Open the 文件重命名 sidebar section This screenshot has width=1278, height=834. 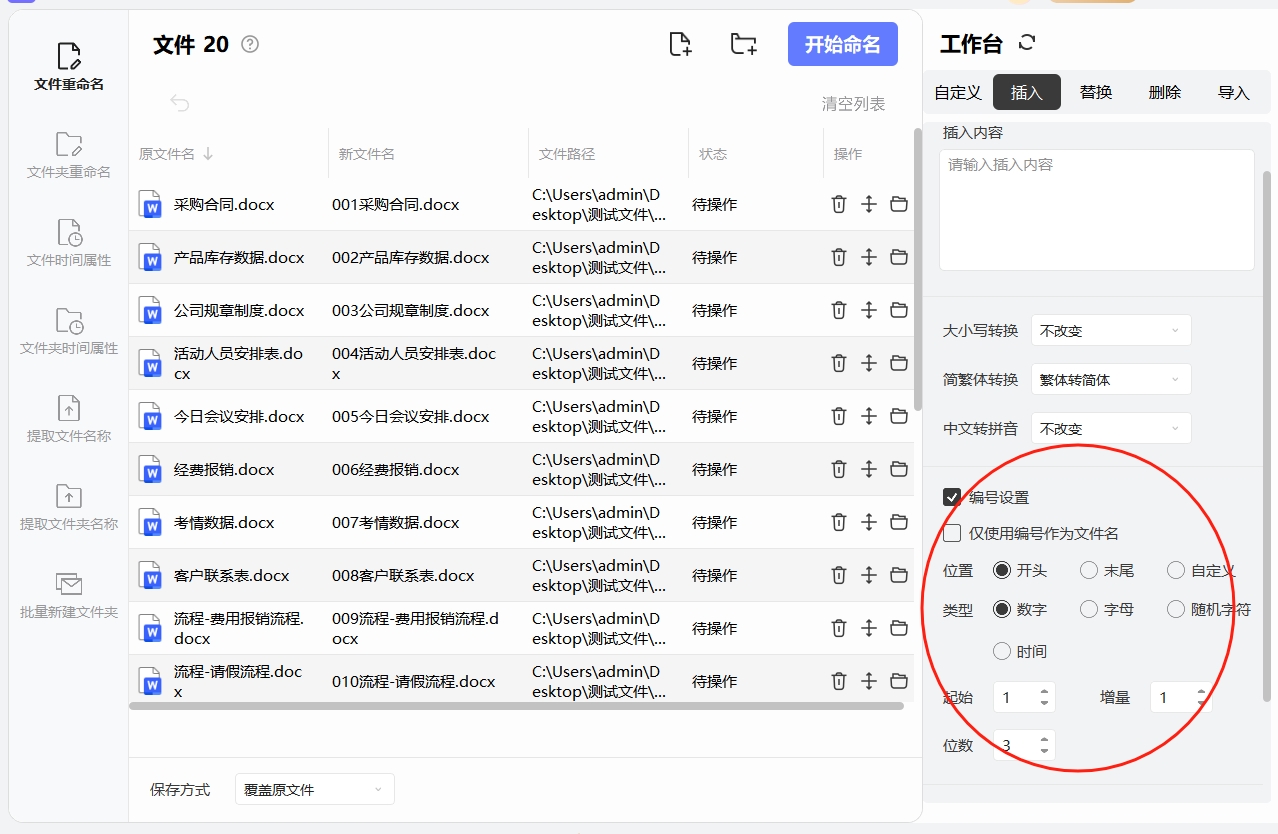click(x=69, y=68)
